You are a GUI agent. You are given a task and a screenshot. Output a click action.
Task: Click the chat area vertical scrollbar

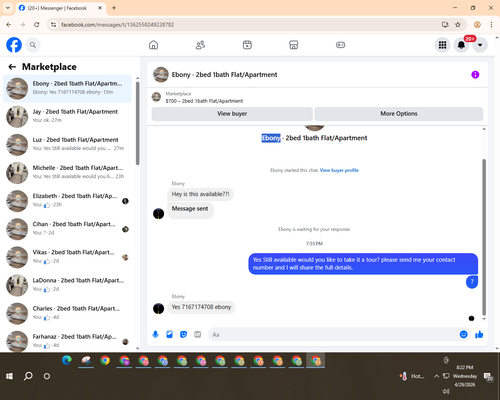click(484, 237)
